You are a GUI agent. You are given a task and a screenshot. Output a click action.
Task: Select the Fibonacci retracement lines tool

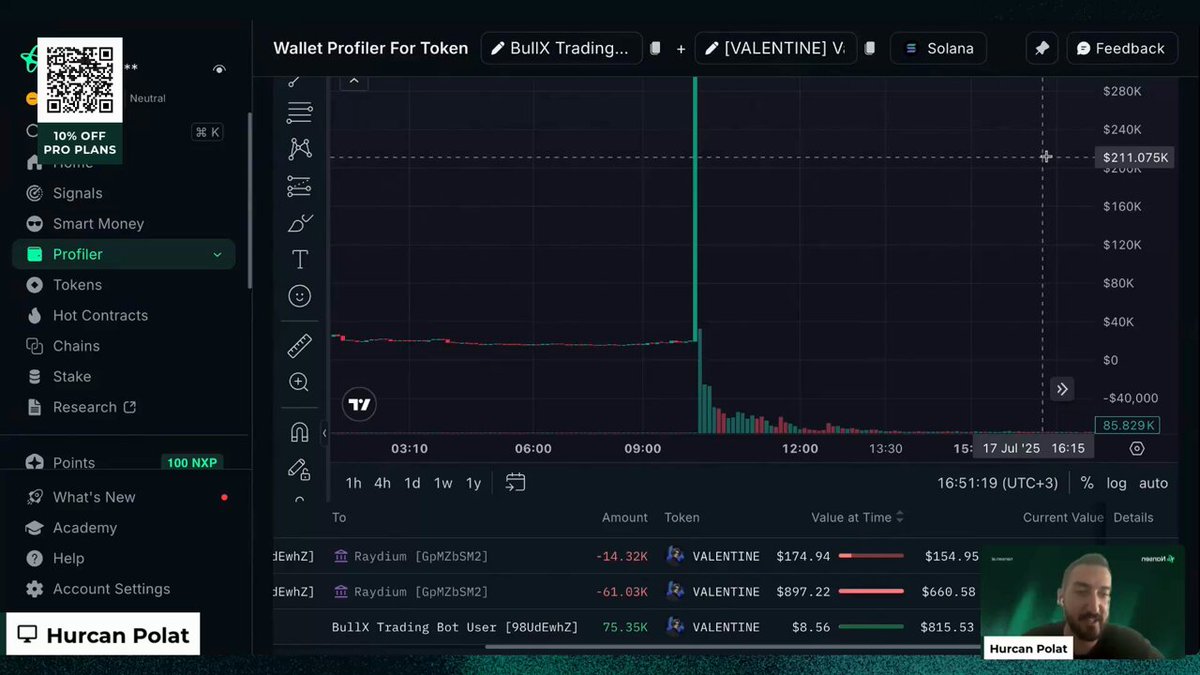(x=299, y=112)
